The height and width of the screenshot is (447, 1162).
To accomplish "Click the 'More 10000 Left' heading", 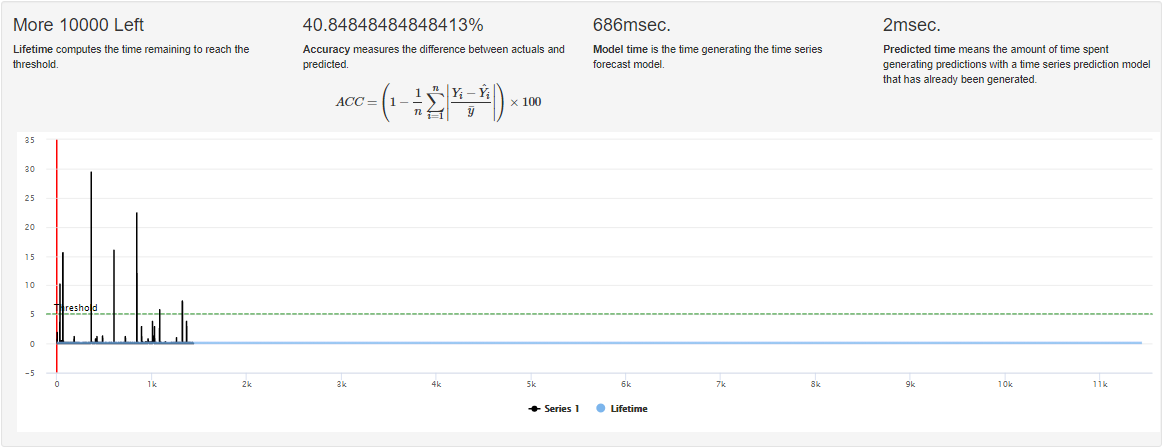I will click(79, 25).
